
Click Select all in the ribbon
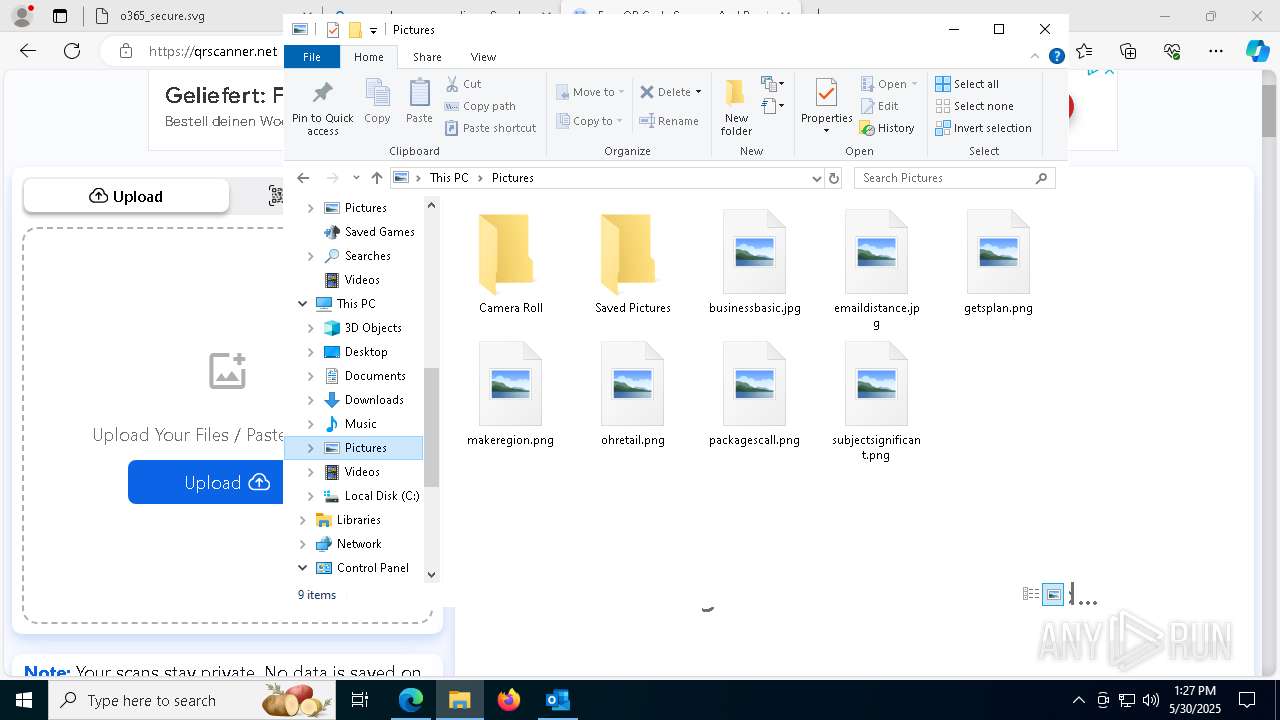coord(967,84)
